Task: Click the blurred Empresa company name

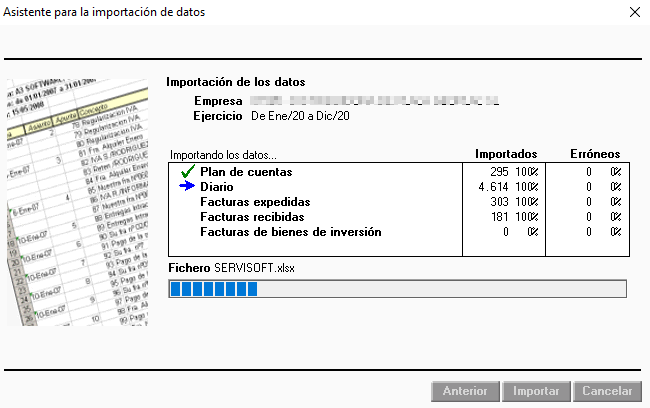Action: 375,101
